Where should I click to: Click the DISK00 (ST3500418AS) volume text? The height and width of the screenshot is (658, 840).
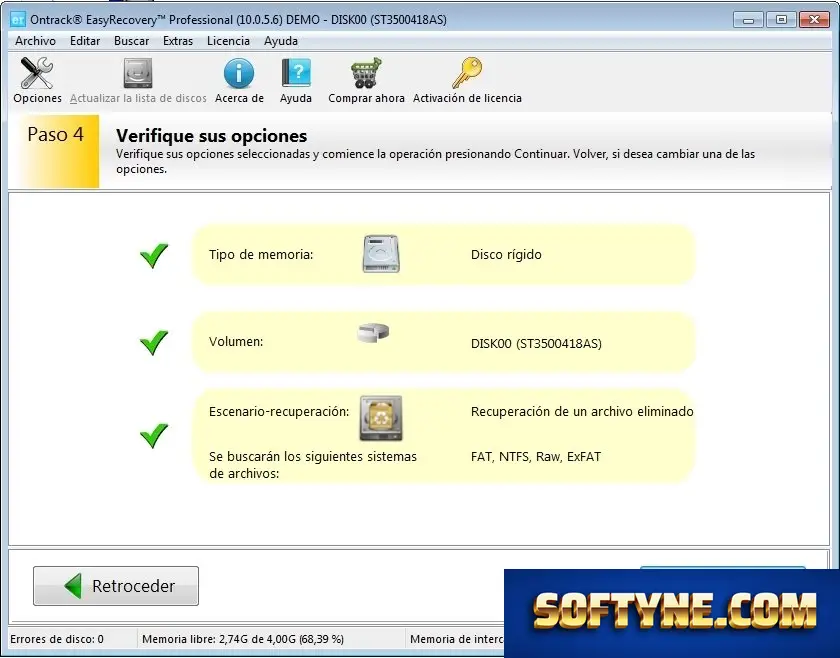point(536,343)
